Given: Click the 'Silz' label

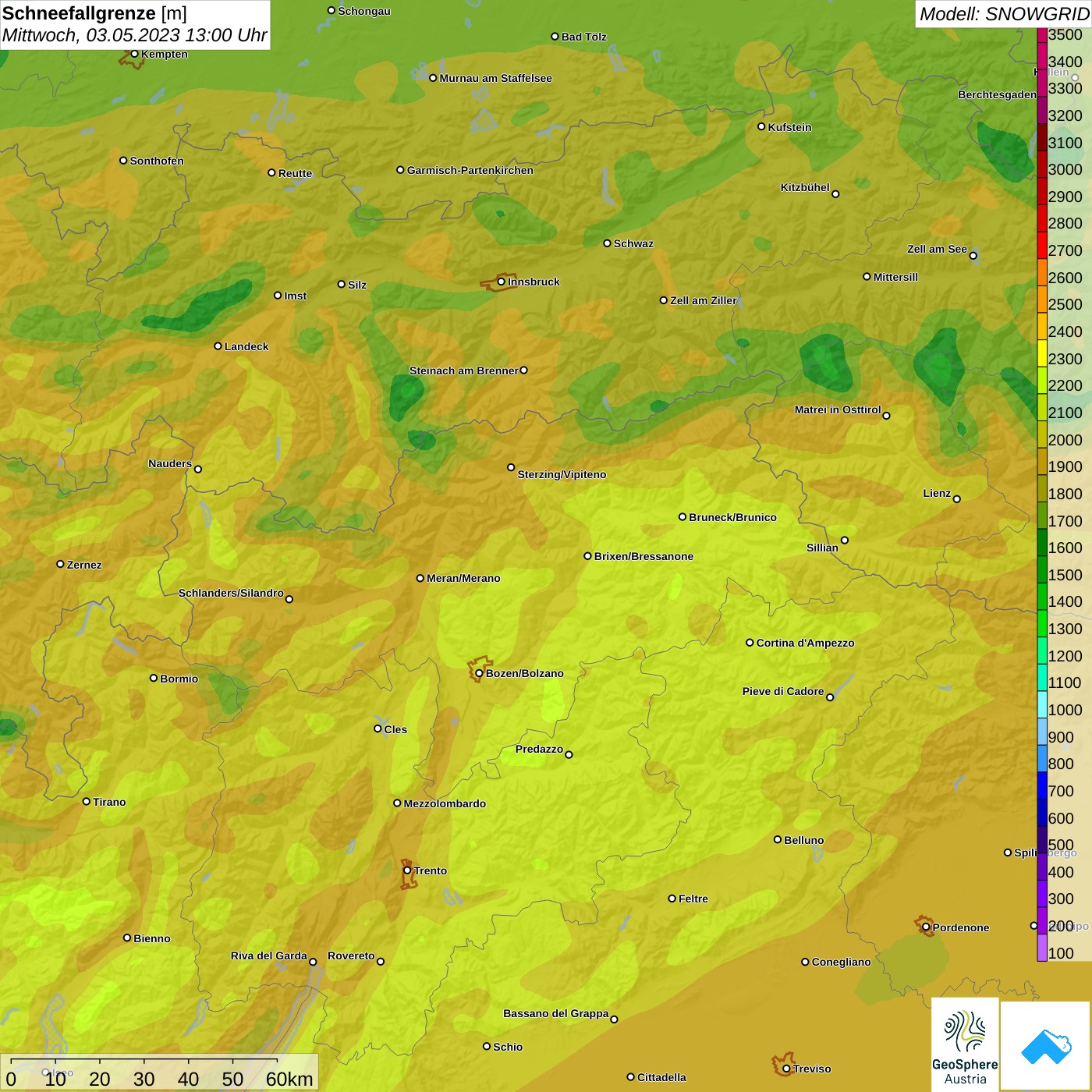Looking at the screenshot, I should click(357, 285).
